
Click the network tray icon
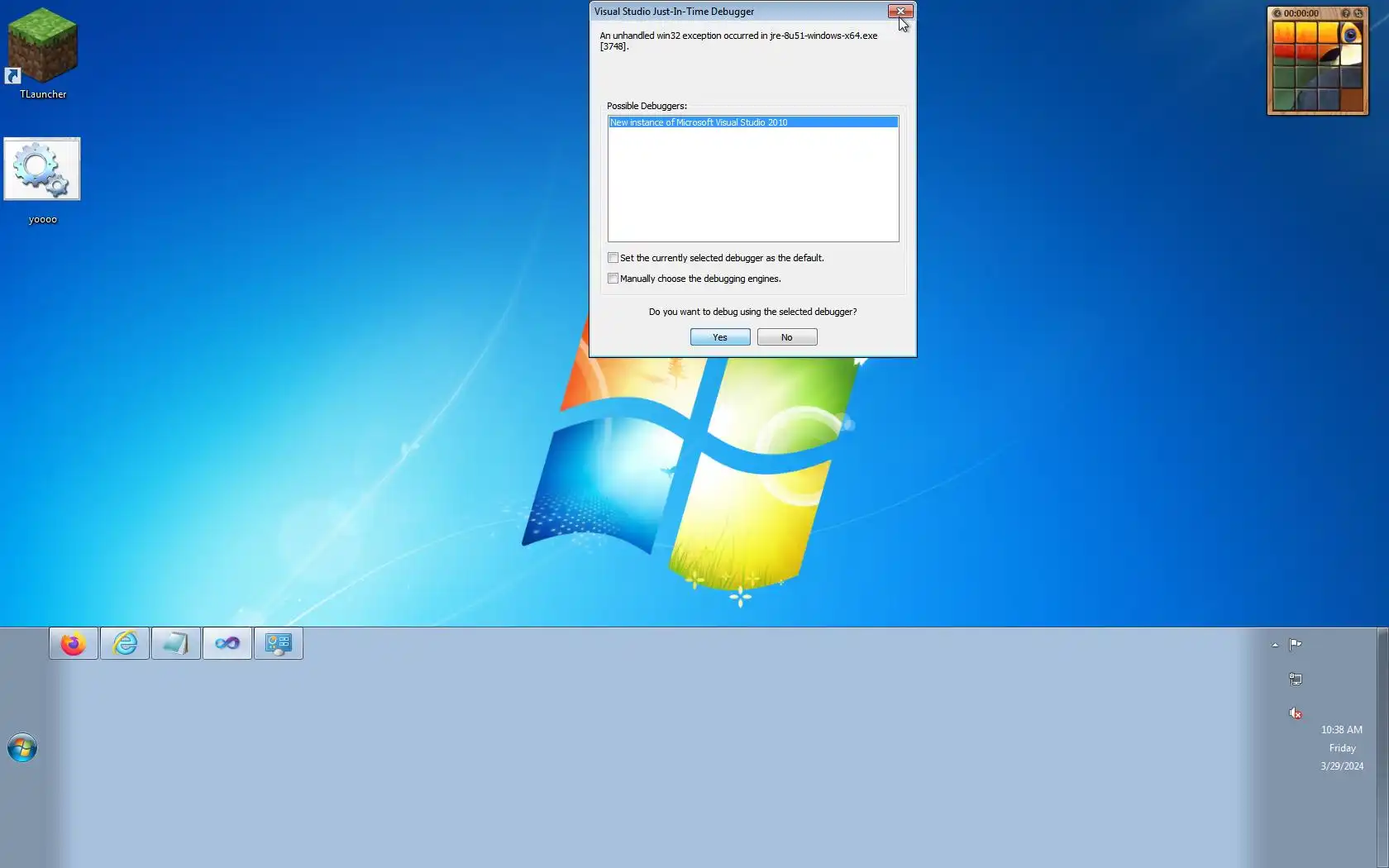[1296, 679]
